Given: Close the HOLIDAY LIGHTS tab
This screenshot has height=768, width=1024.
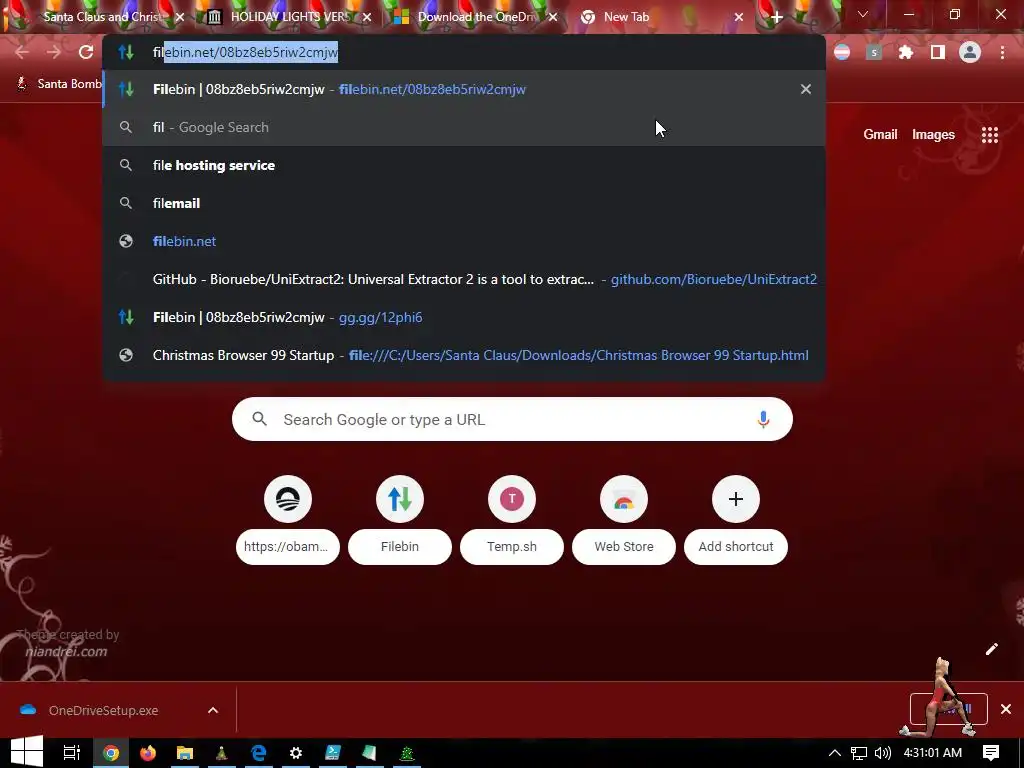Looking at the screenshot, I should [x=367, y=17].
